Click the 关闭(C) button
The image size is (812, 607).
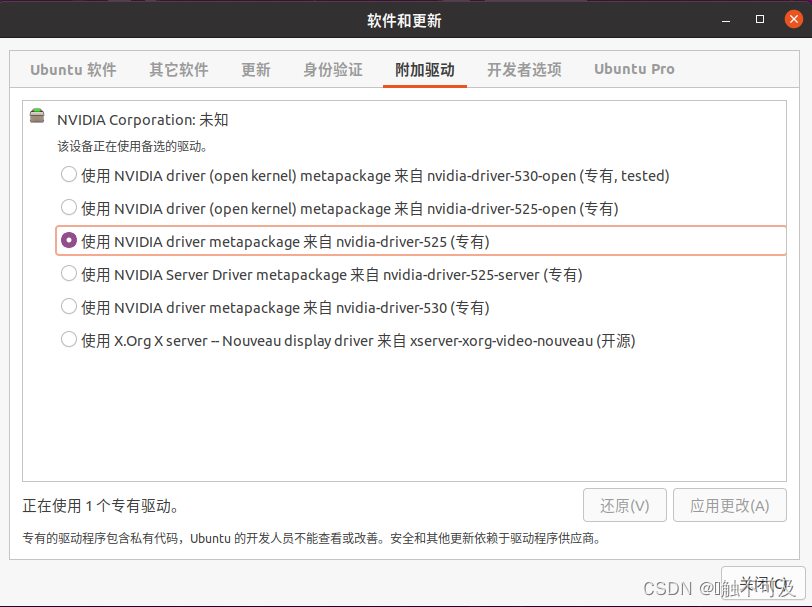point(763,584)
